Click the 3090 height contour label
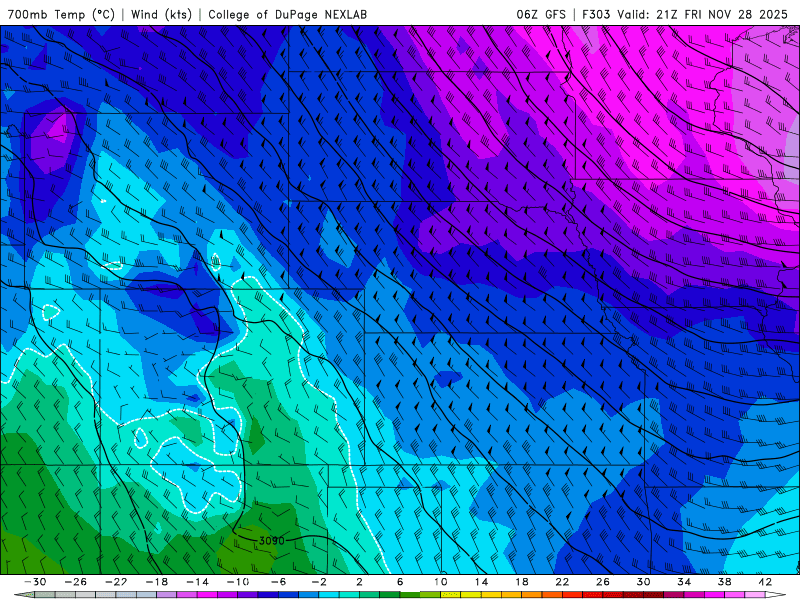The height and width of the screenshot is (600, 800). (x=271, y=540)
